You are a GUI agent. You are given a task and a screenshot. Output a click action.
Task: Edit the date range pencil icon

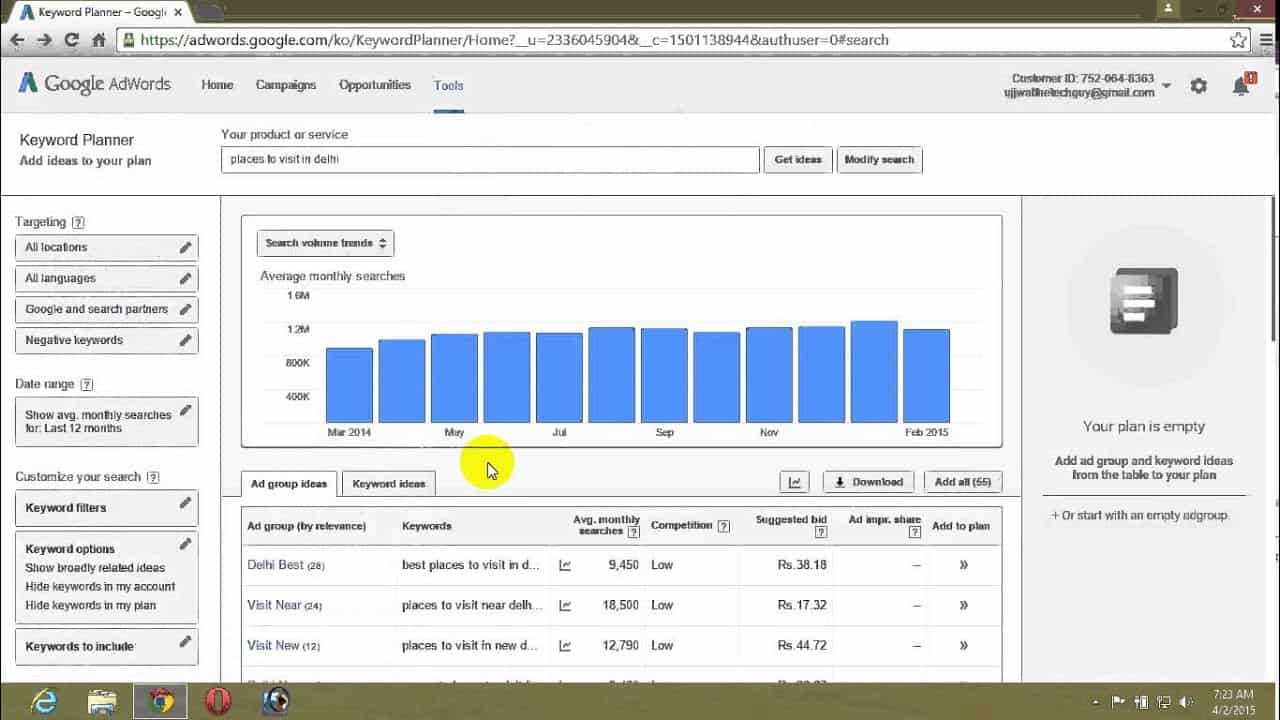(x=185, y=410)
